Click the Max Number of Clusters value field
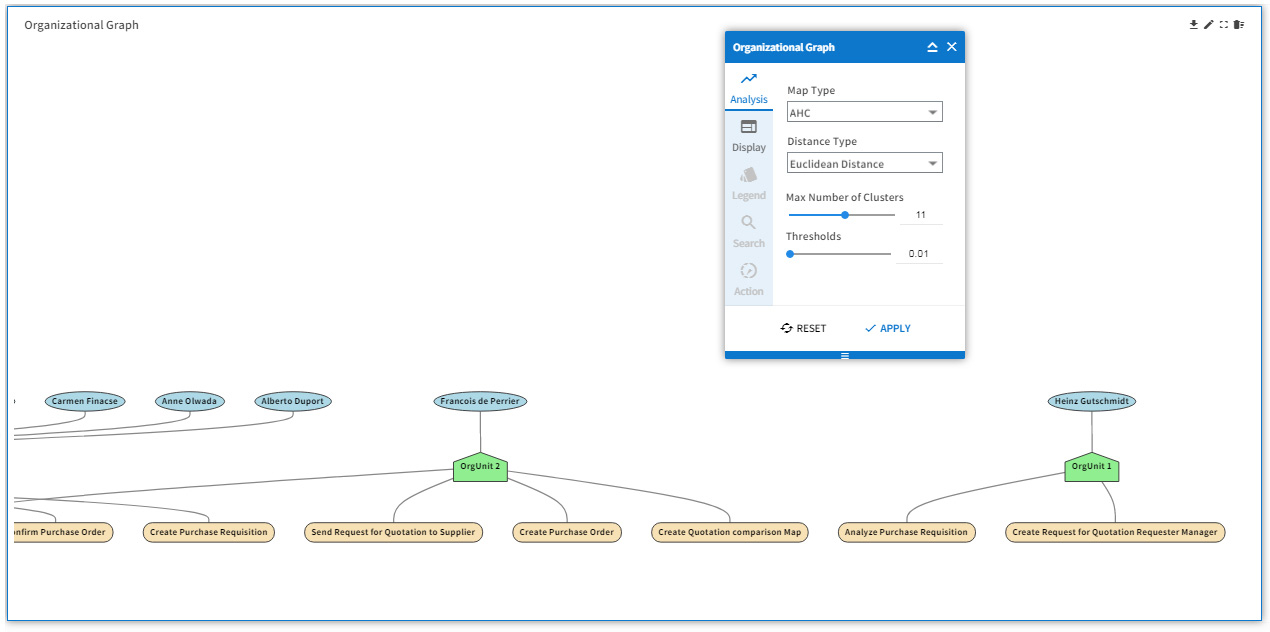The height and width of the screenshot is (632, 1270). (920, 215)
